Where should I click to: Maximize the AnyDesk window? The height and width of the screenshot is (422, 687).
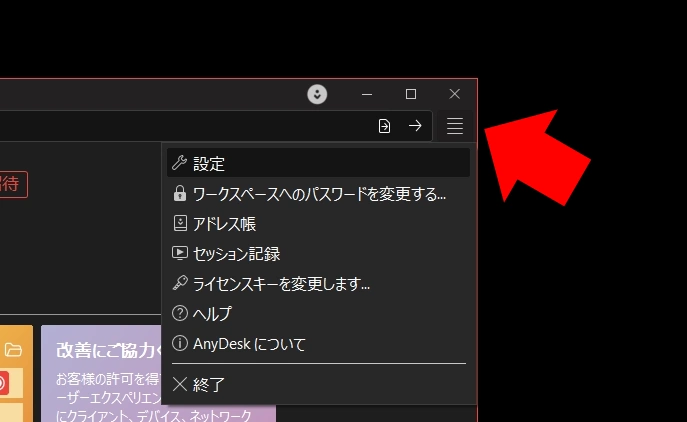tap(411, 94)
